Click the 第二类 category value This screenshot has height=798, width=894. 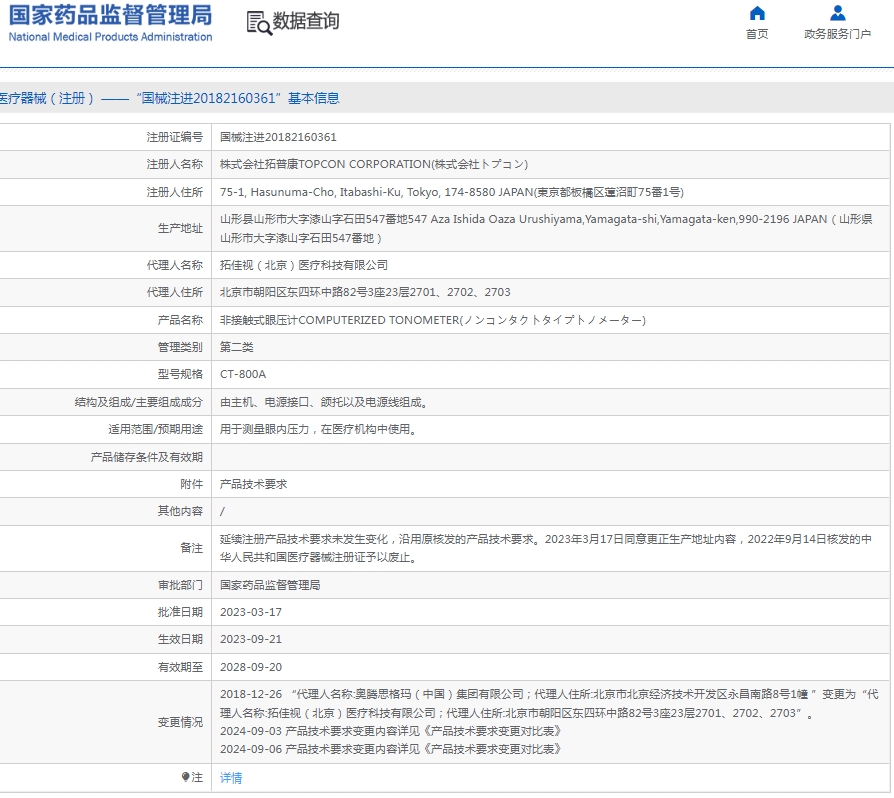[237, 347]
